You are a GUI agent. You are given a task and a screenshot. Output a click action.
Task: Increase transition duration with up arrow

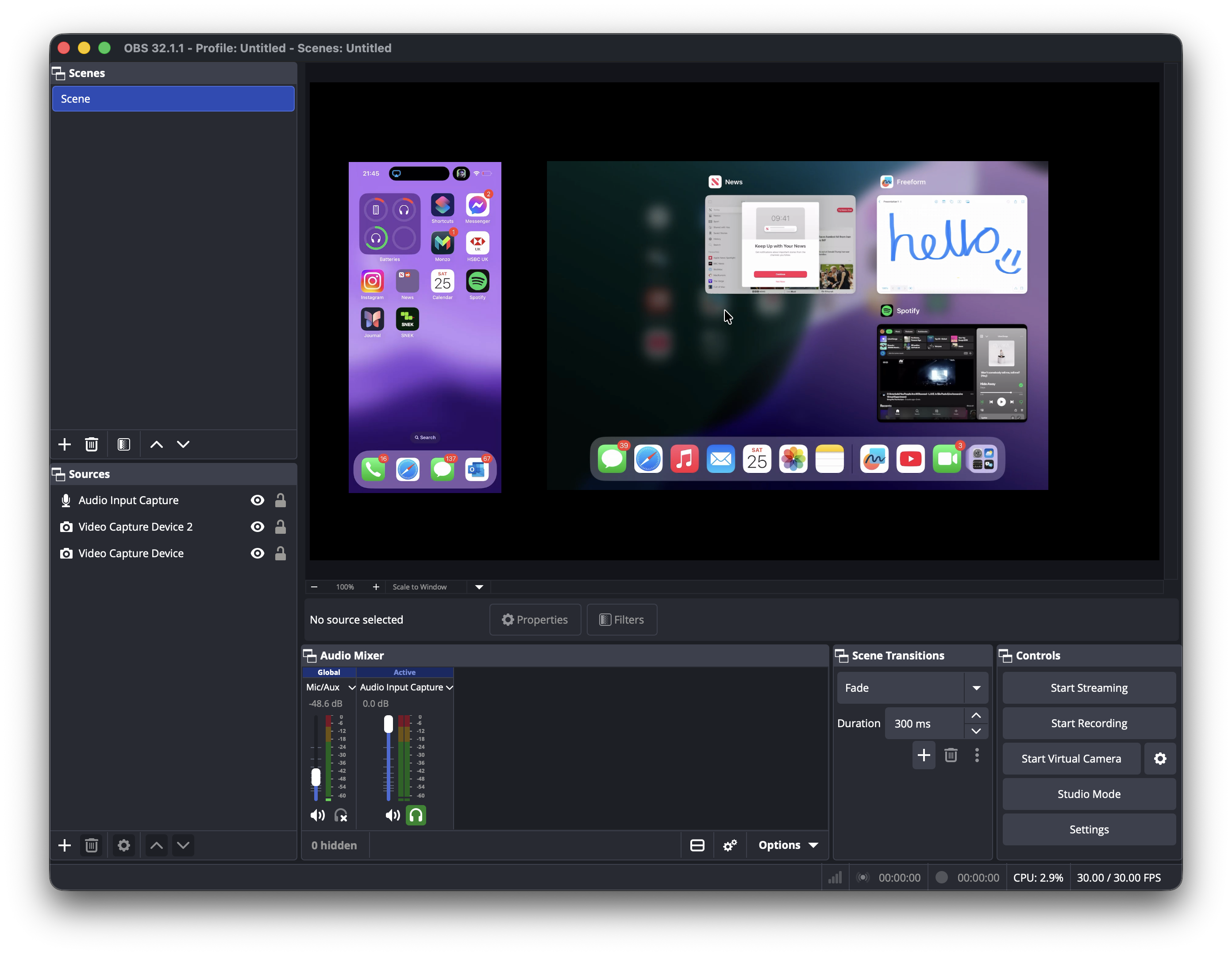click(x=976, y=715)
